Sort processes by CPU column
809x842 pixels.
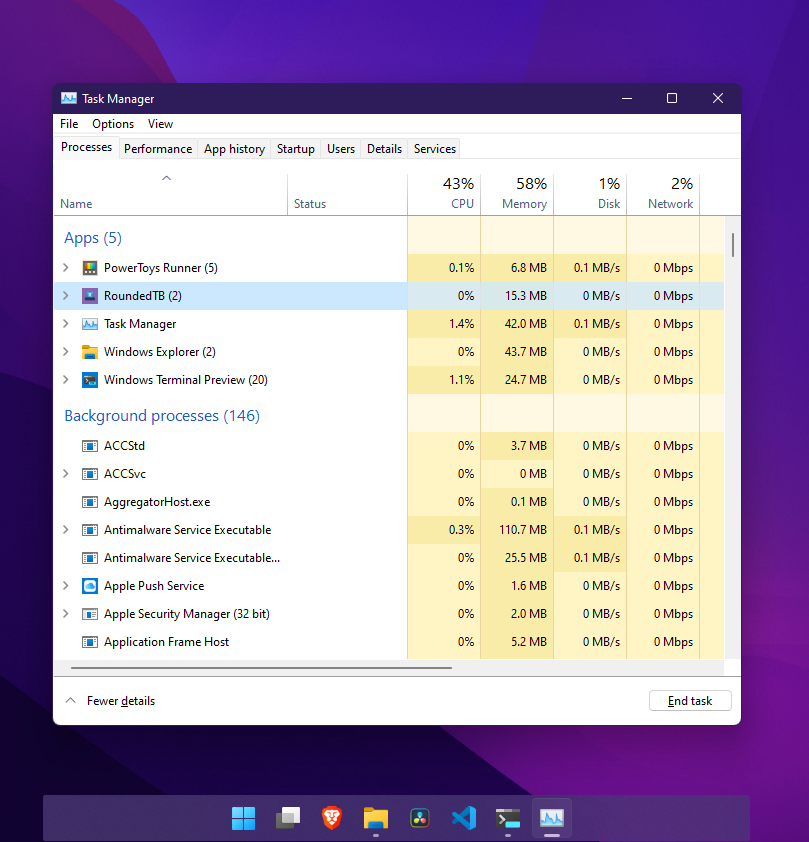click(x=444, y=195)
